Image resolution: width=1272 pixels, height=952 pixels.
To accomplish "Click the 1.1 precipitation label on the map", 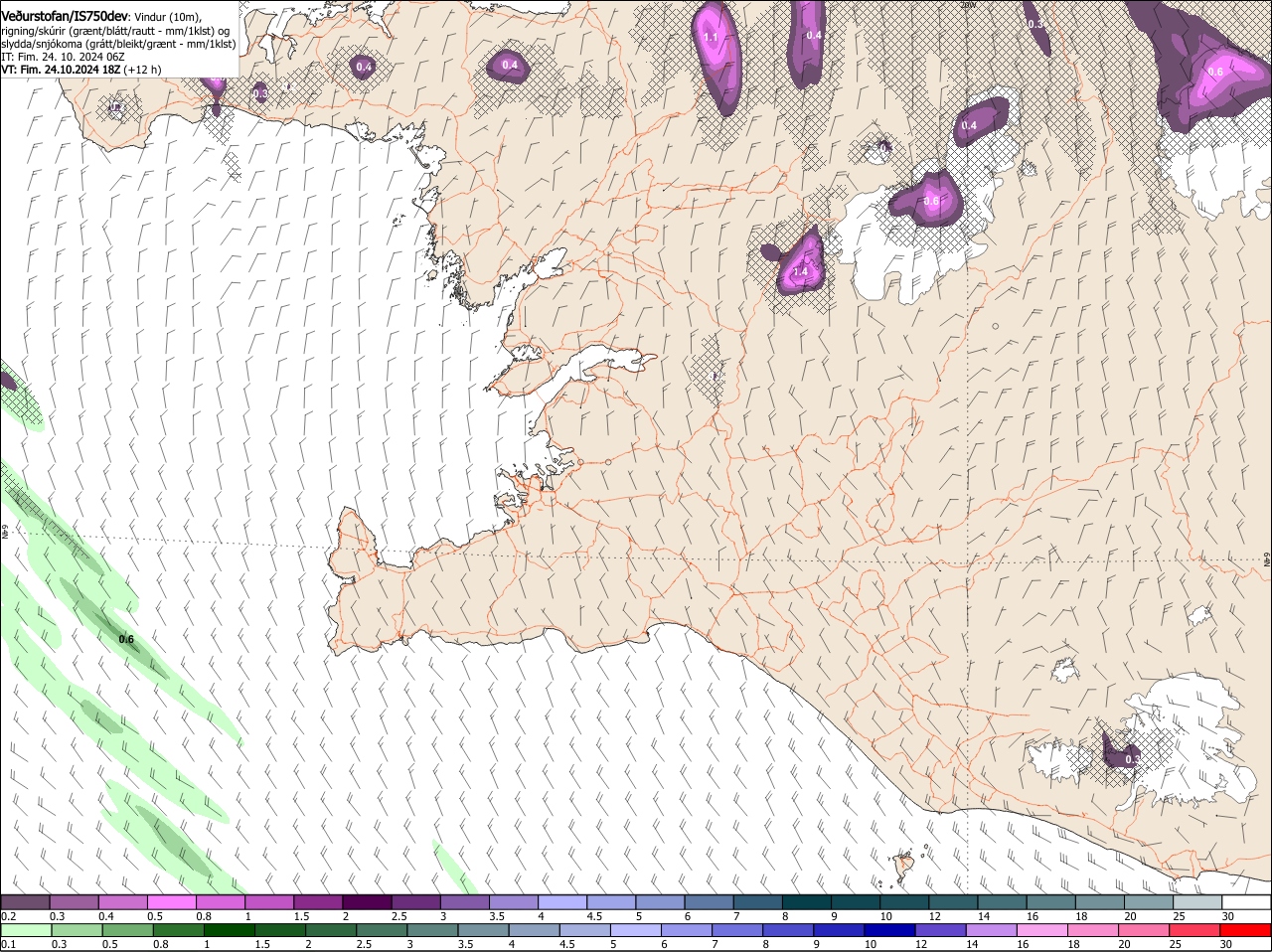I will [711, 37].
